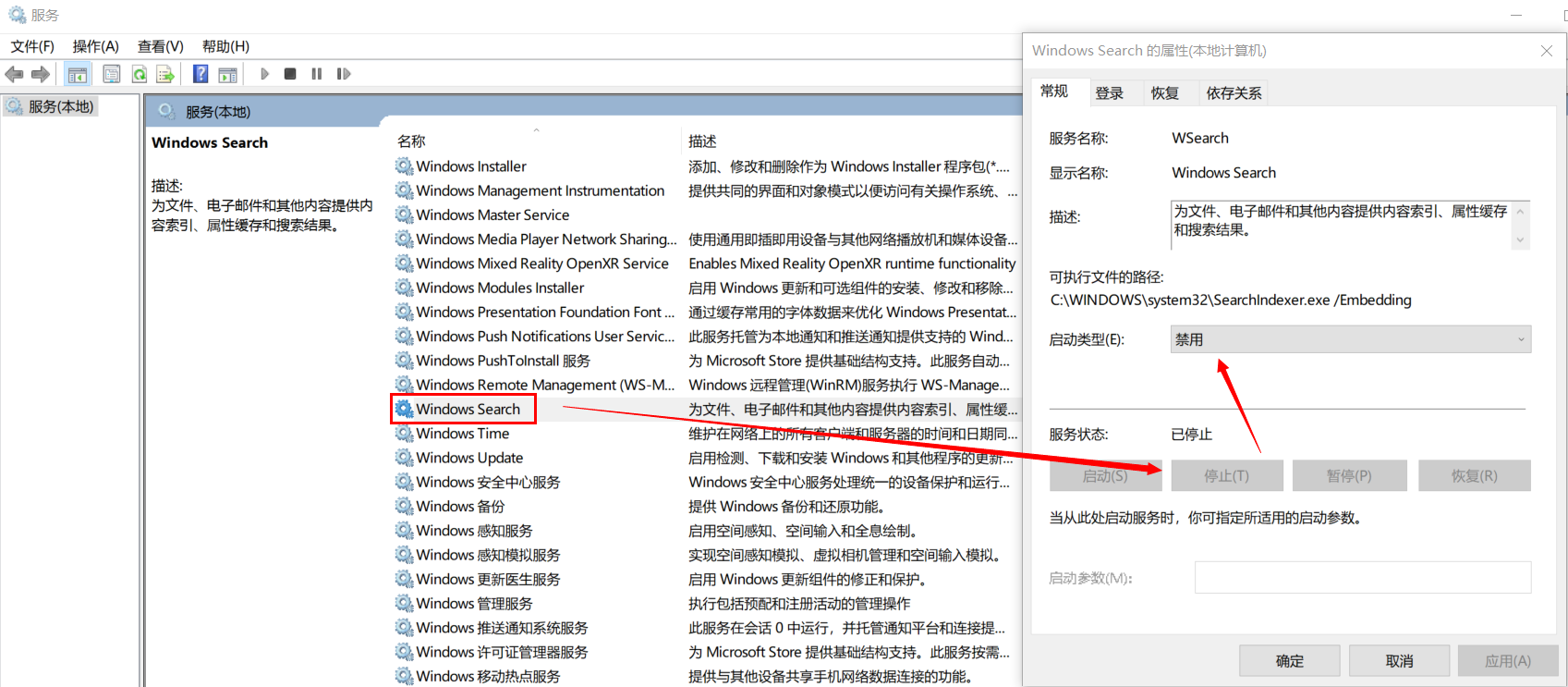Click the Export List toolbar icon
The height and width of the screenshot is (687, 1568).
tap(165, 74)
